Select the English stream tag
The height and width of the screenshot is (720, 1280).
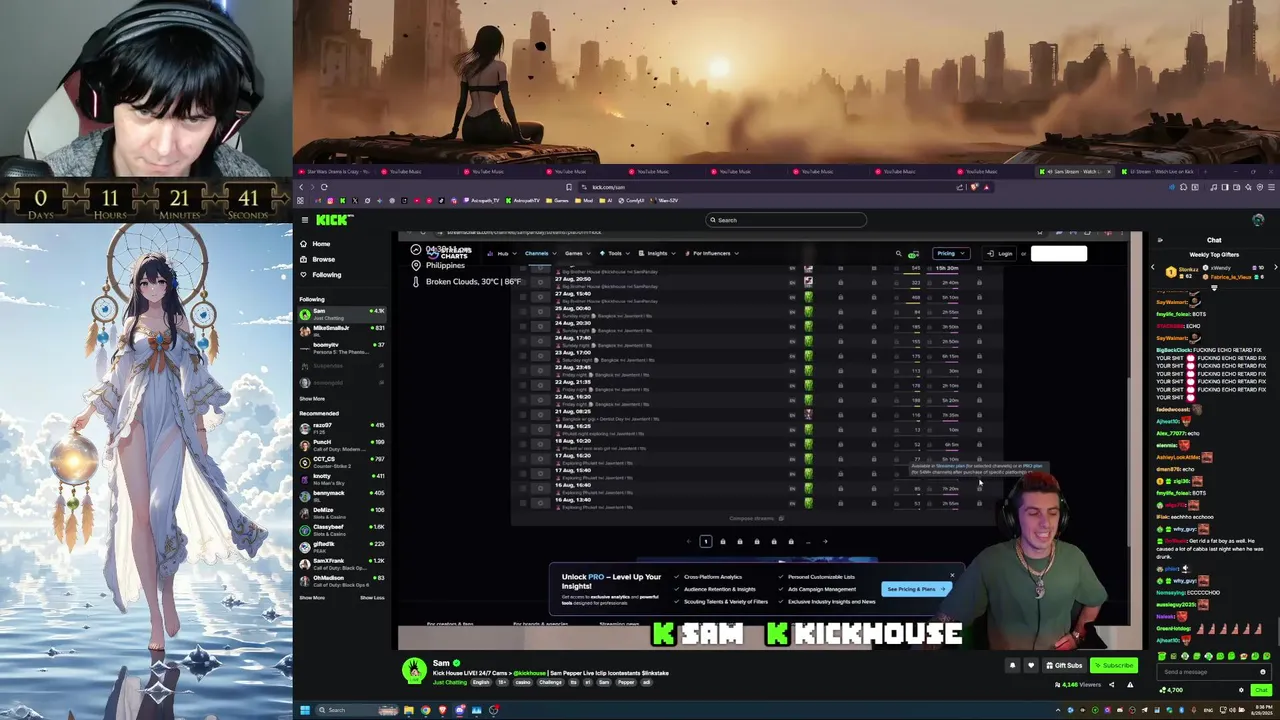[x=480, y=682]
